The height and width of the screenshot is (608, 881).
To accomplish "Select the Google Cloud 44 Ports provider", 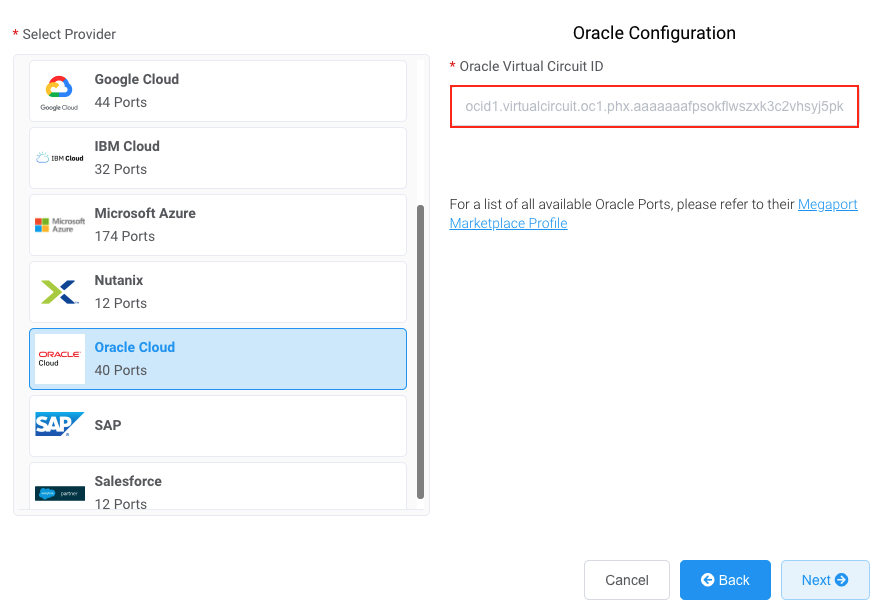I will (x=218, y=91).
